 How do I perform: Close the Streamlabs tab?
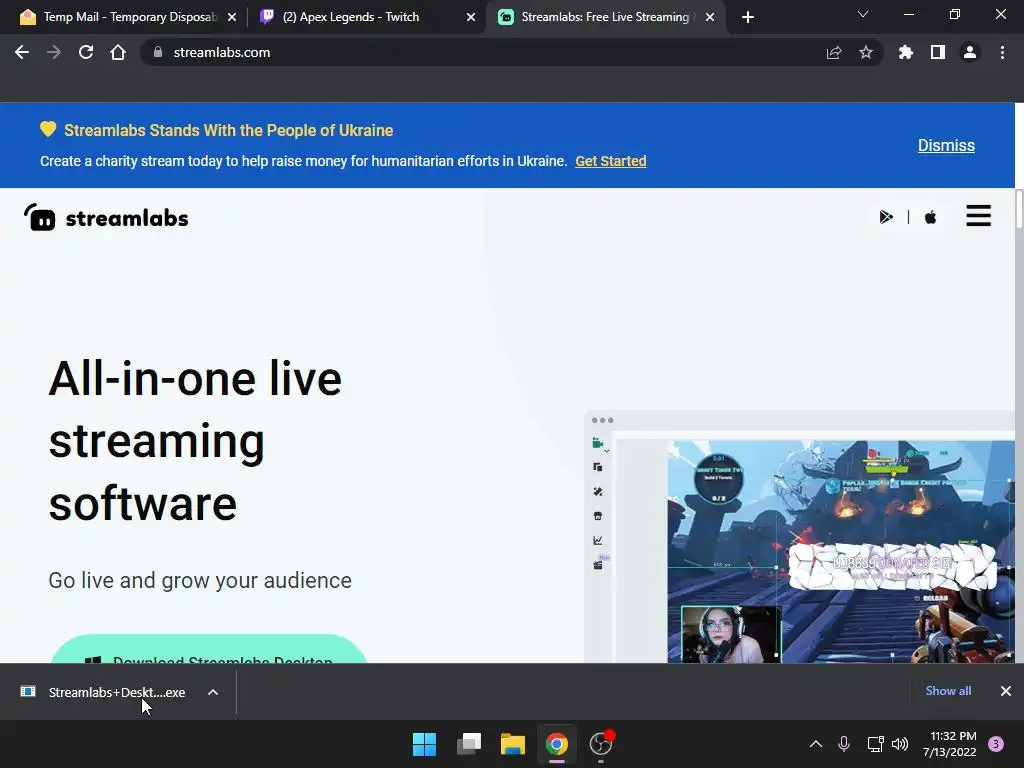710,17
